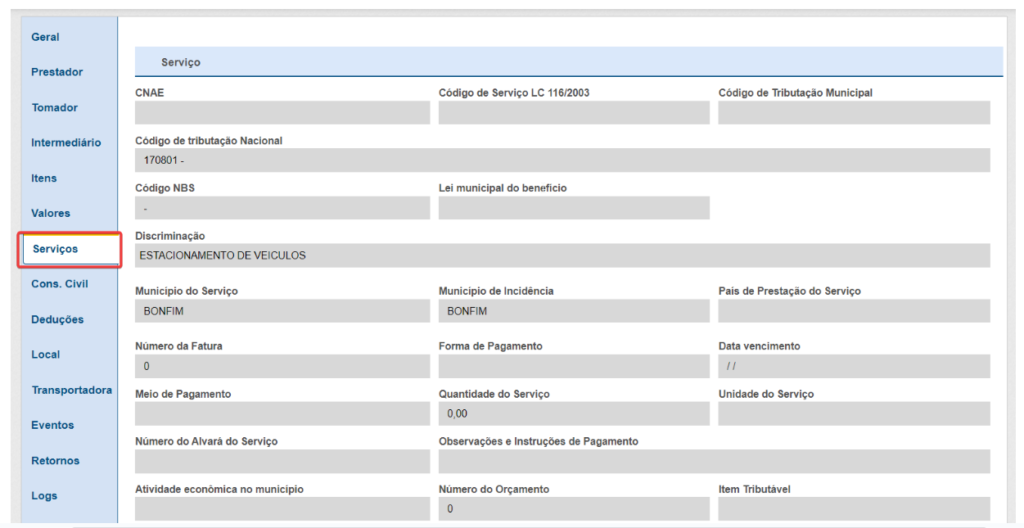
Task: Click the Código de tributação Nacional field
Action: click(x=562, y=161)
